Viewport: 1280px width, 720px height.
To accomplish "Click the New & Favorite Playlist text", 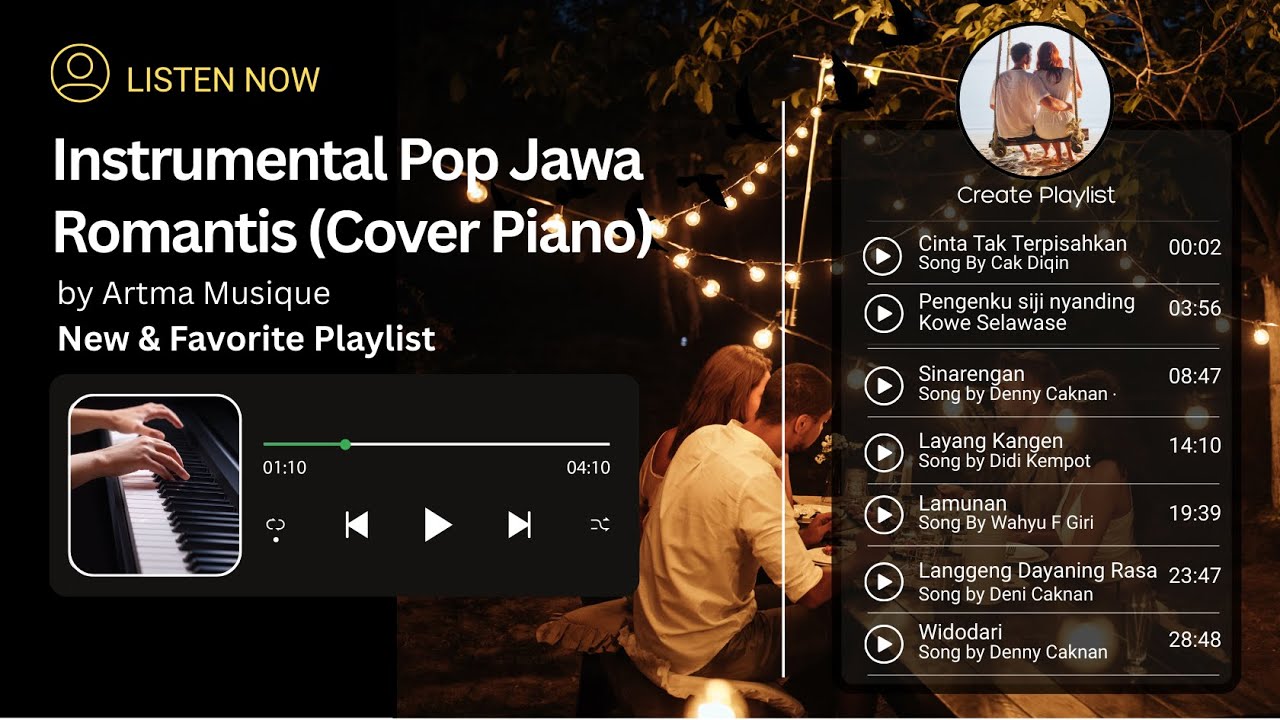I will [247, 340].
